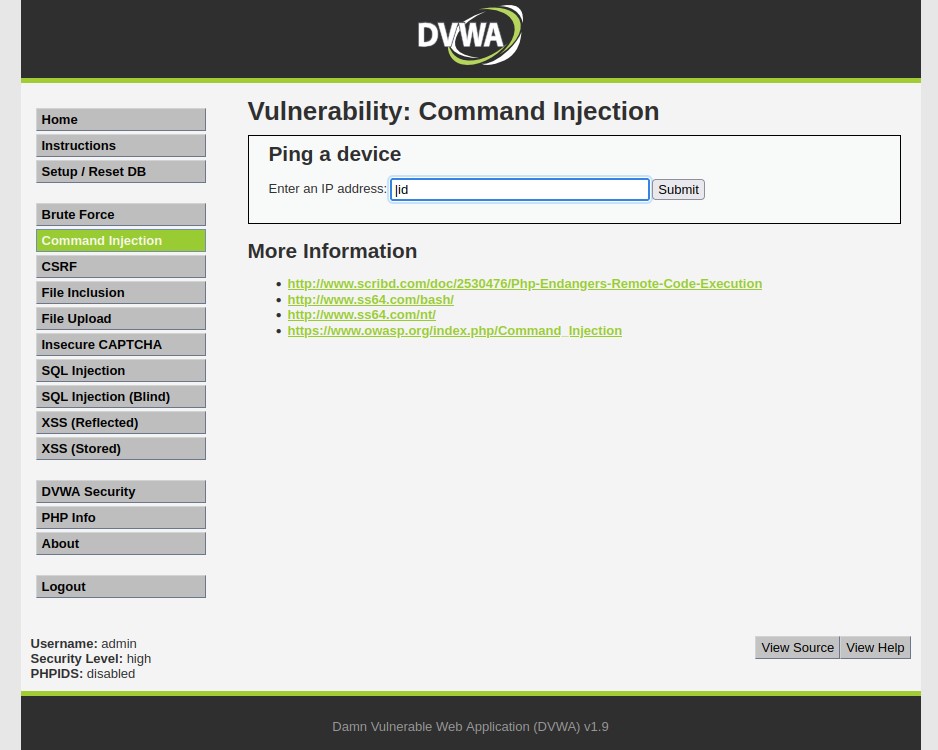
Task: Click the 'Username: admin' status text
Action: point(84,644)
